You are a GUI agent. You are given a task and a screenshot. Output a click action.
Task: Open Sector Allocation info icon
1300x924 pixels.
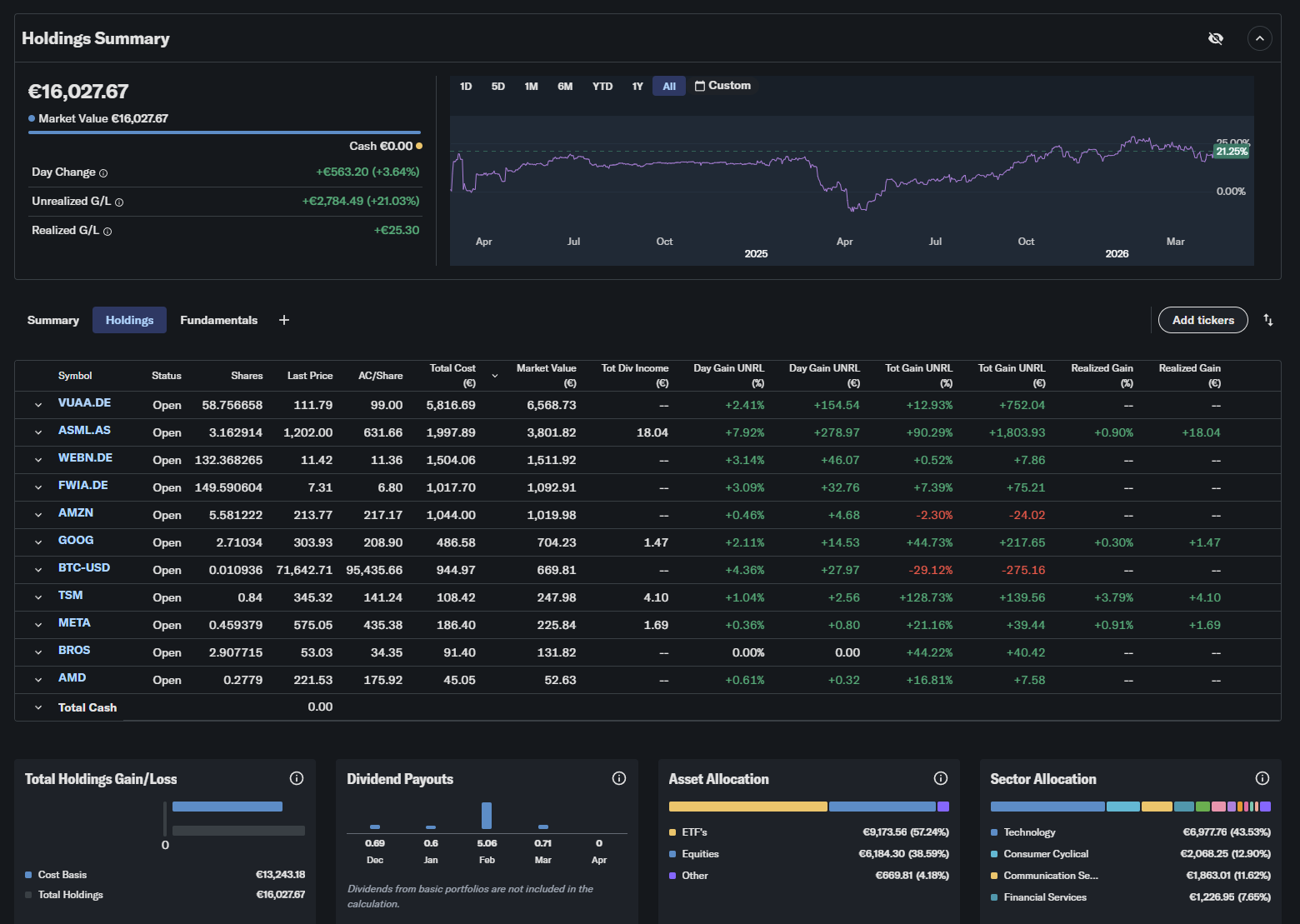click(1262, 778)
